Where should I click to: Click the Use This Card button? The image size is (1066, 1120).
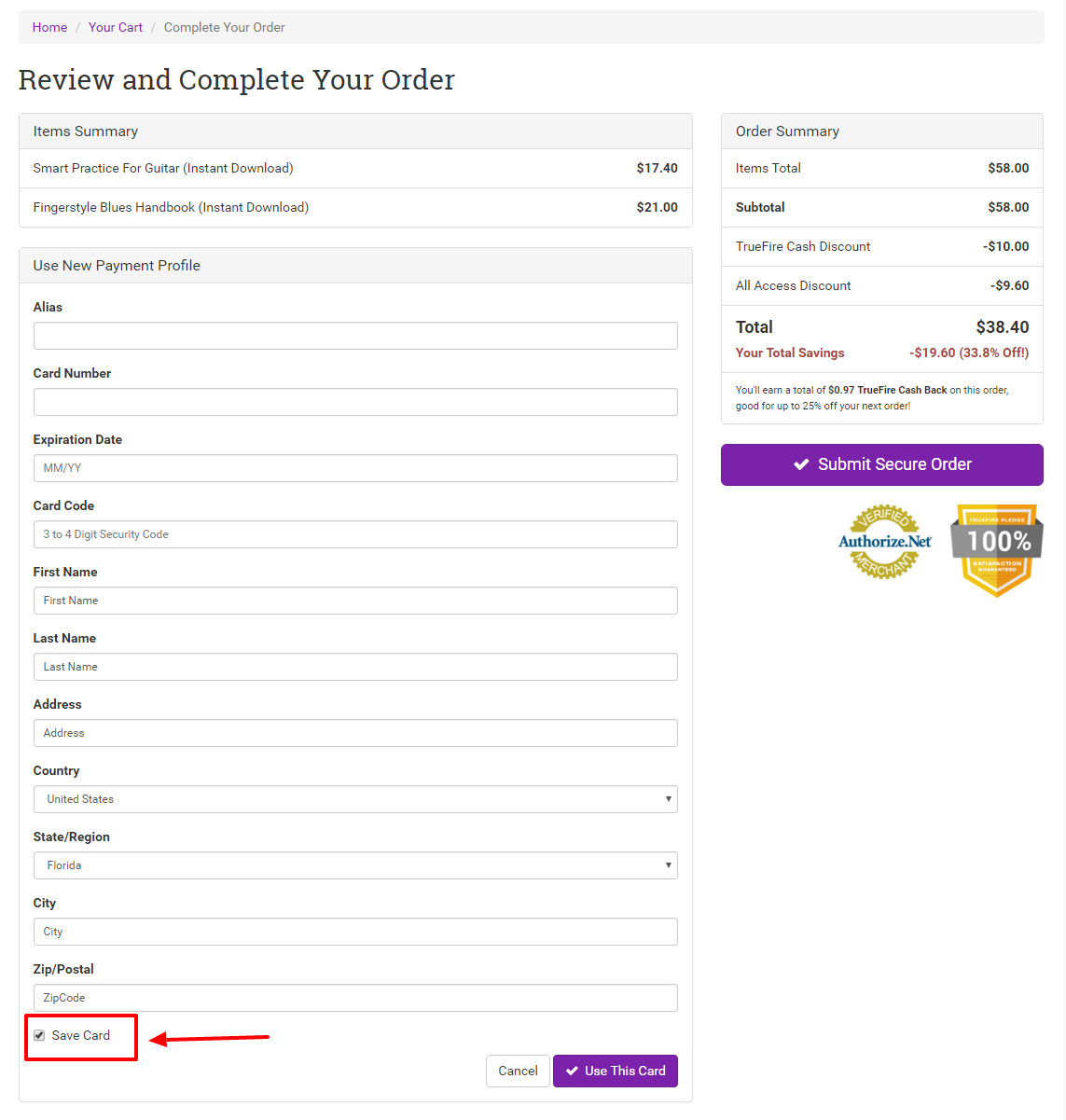pos(616,1071)
